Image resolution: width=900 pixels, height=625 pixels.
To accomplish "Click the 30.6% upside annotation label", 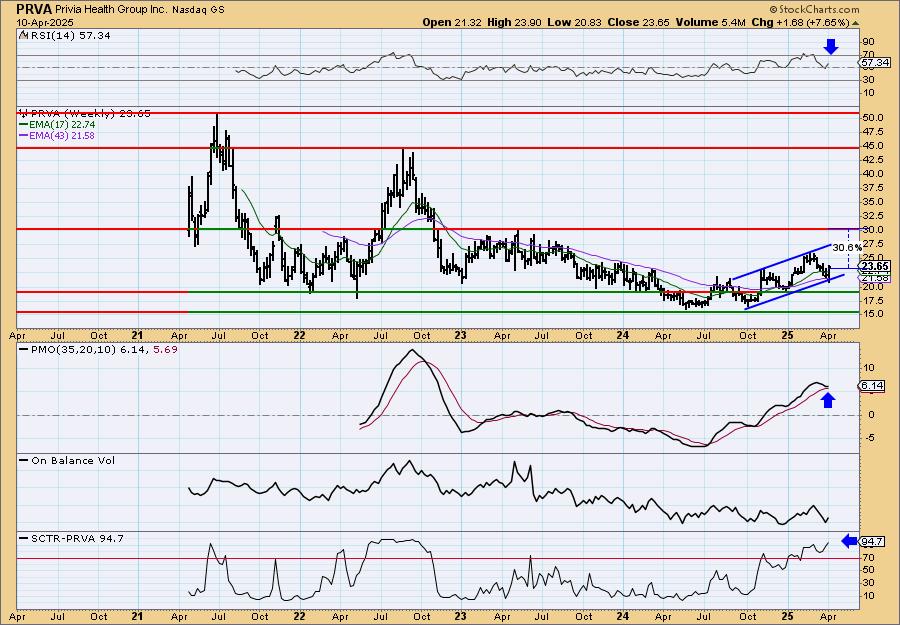I will (x=847, y=247).
